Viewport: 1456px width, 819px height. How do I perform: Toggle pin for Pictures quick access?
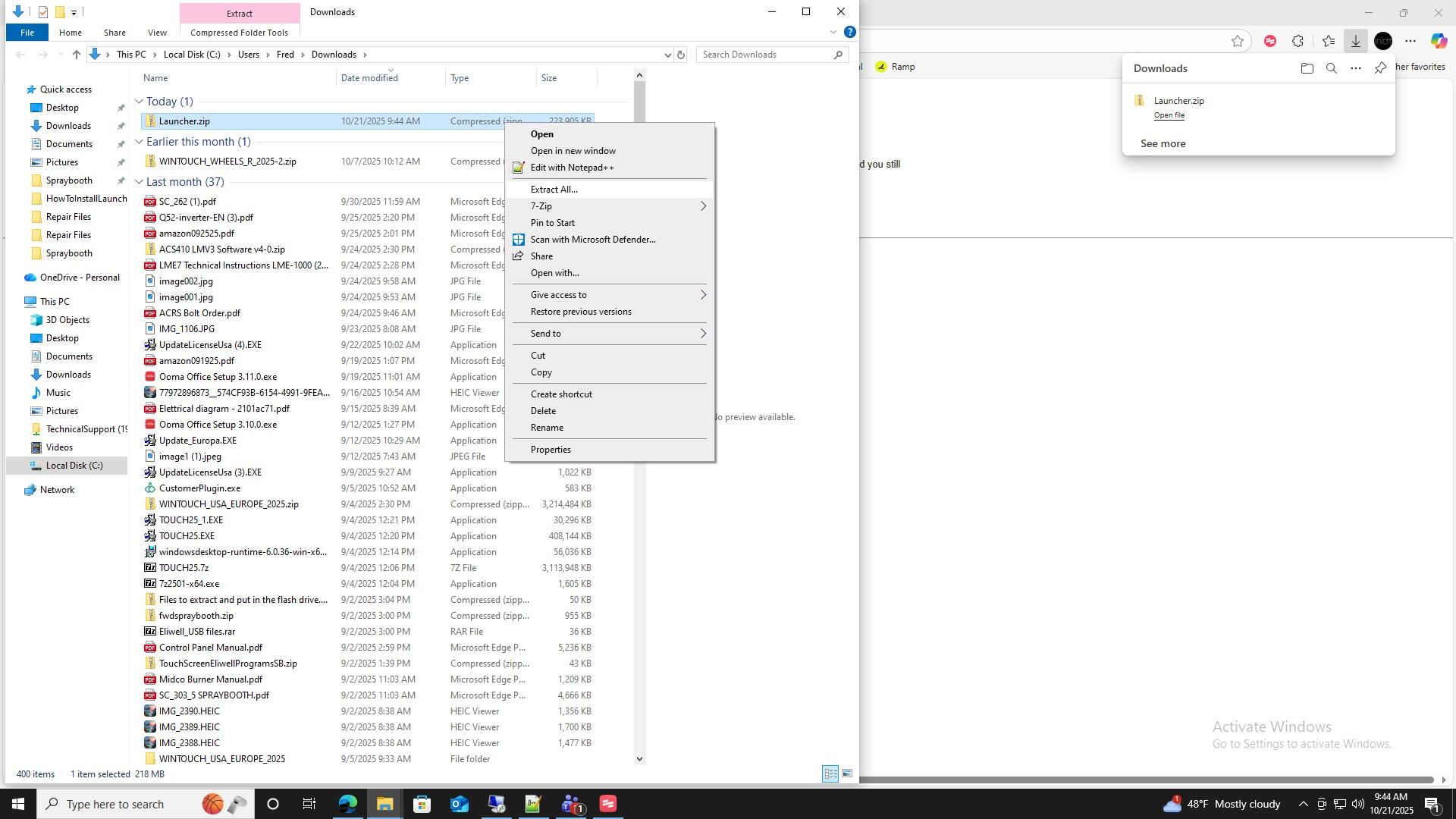click(121, 162)
